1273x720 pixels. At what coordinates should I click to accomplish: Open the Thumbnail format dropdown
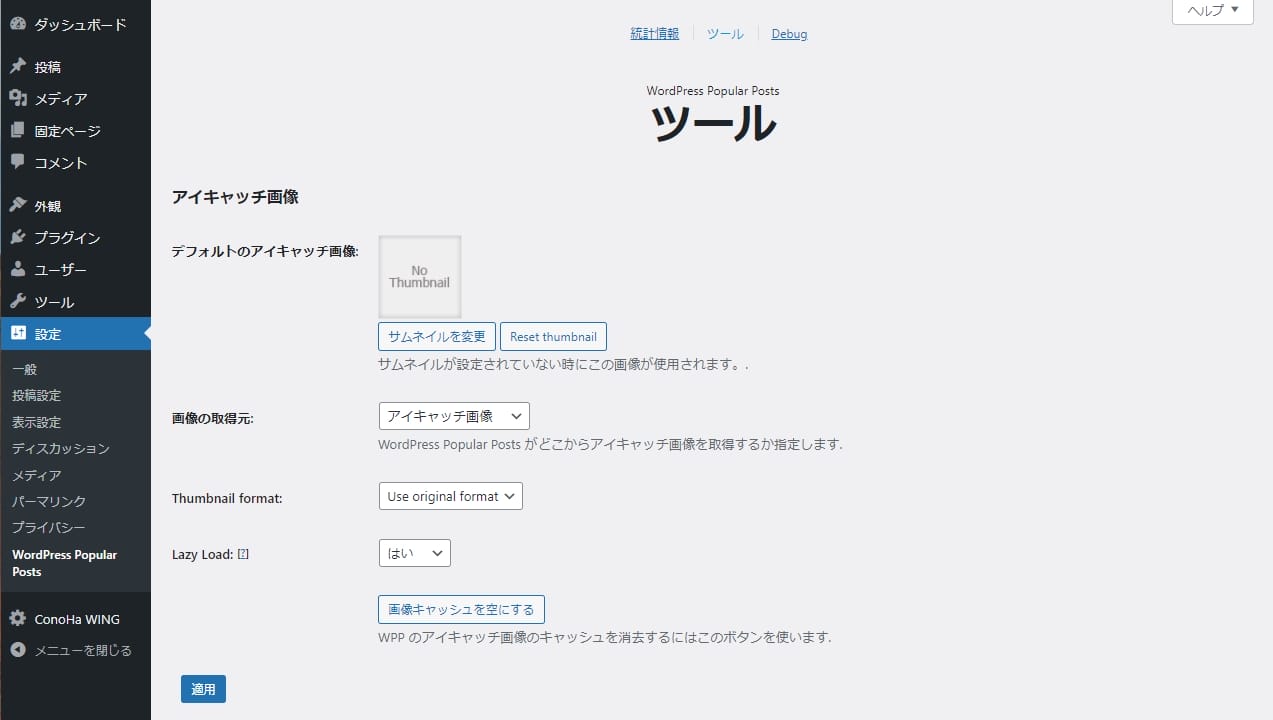pyautogui.click(x=450, y=496)
